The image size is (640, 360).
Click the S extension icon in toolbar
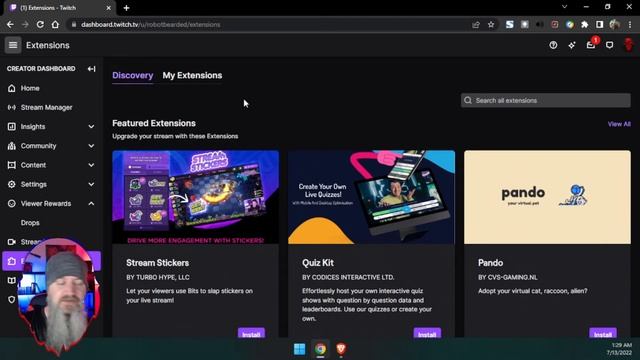click(x=509, y=24)
